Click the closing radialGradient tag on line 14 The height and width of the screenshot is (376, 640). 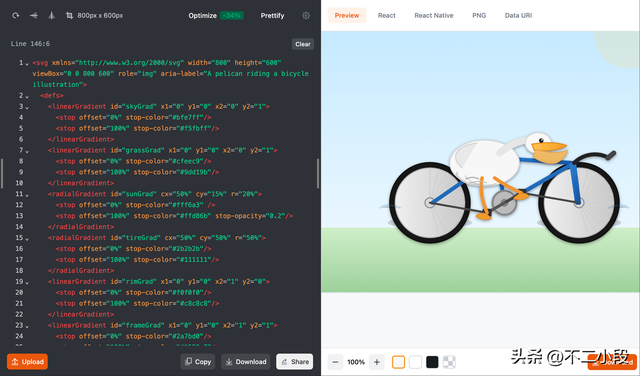pos(81,227)
